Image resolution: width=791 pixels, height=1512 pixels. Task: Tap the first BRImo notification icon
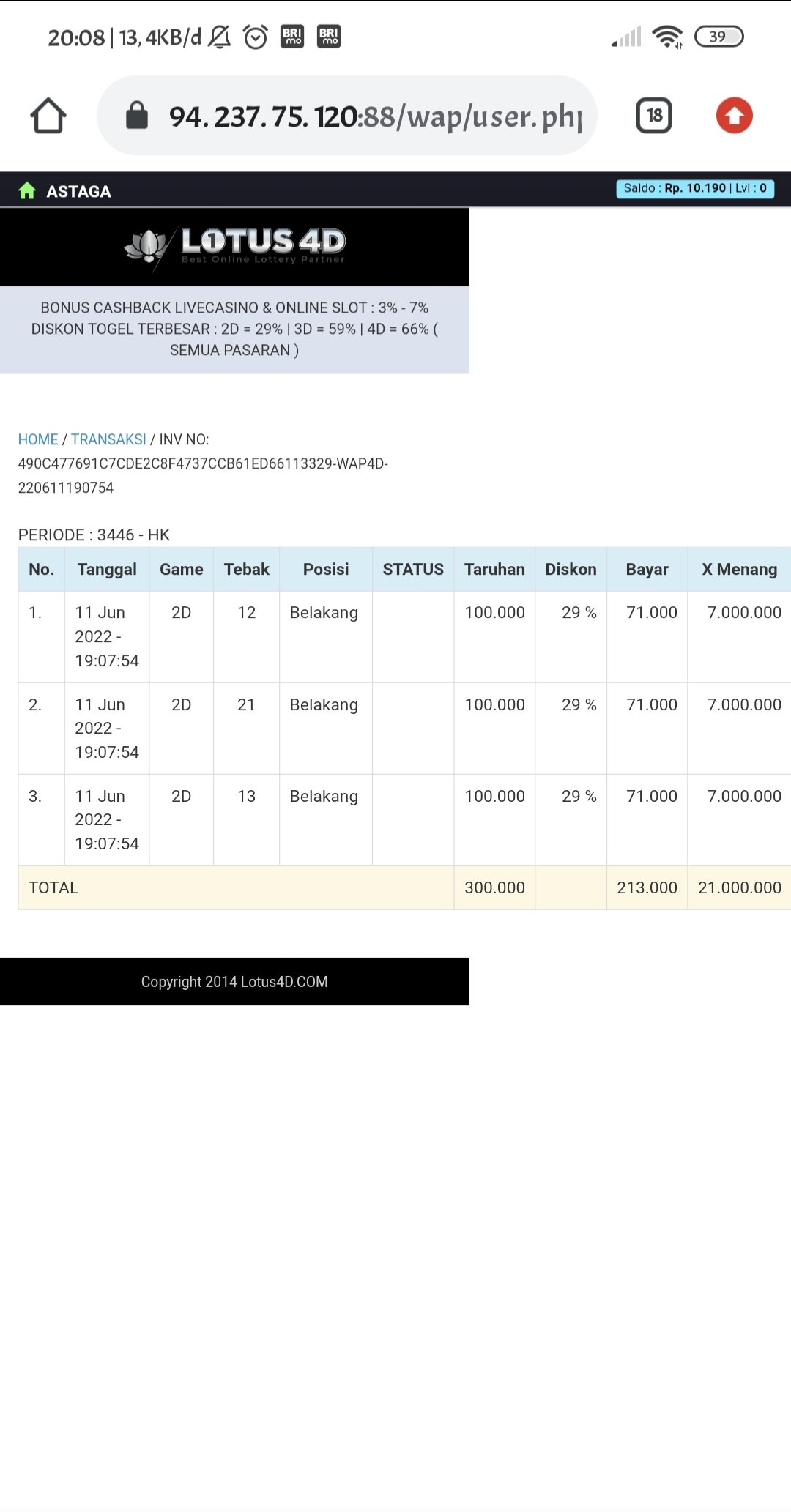pos(292,37)
